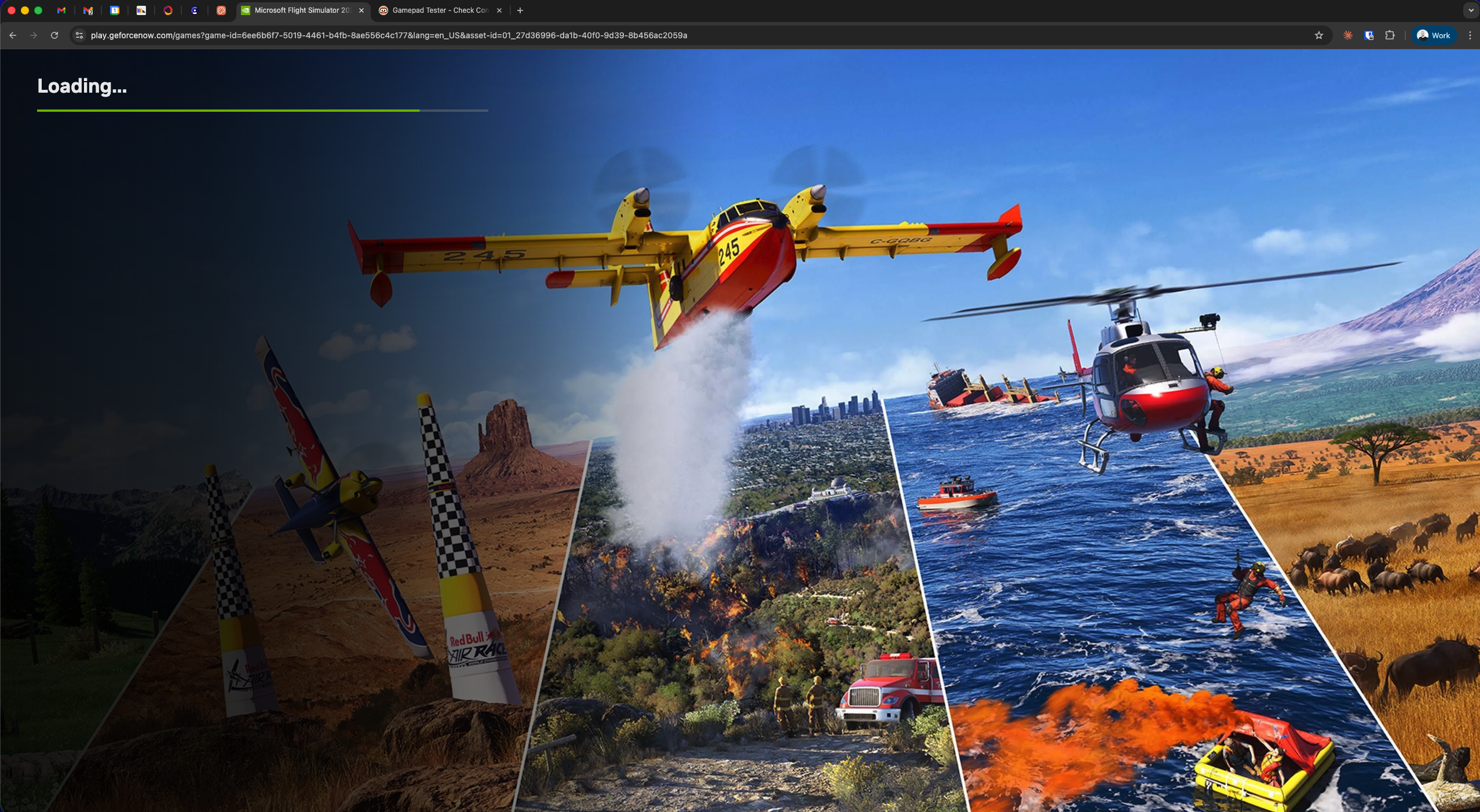The width and height of the screenshot is (1480, 812).
Task: Click the green loading progress bar
Action: (x=262, y=110)
